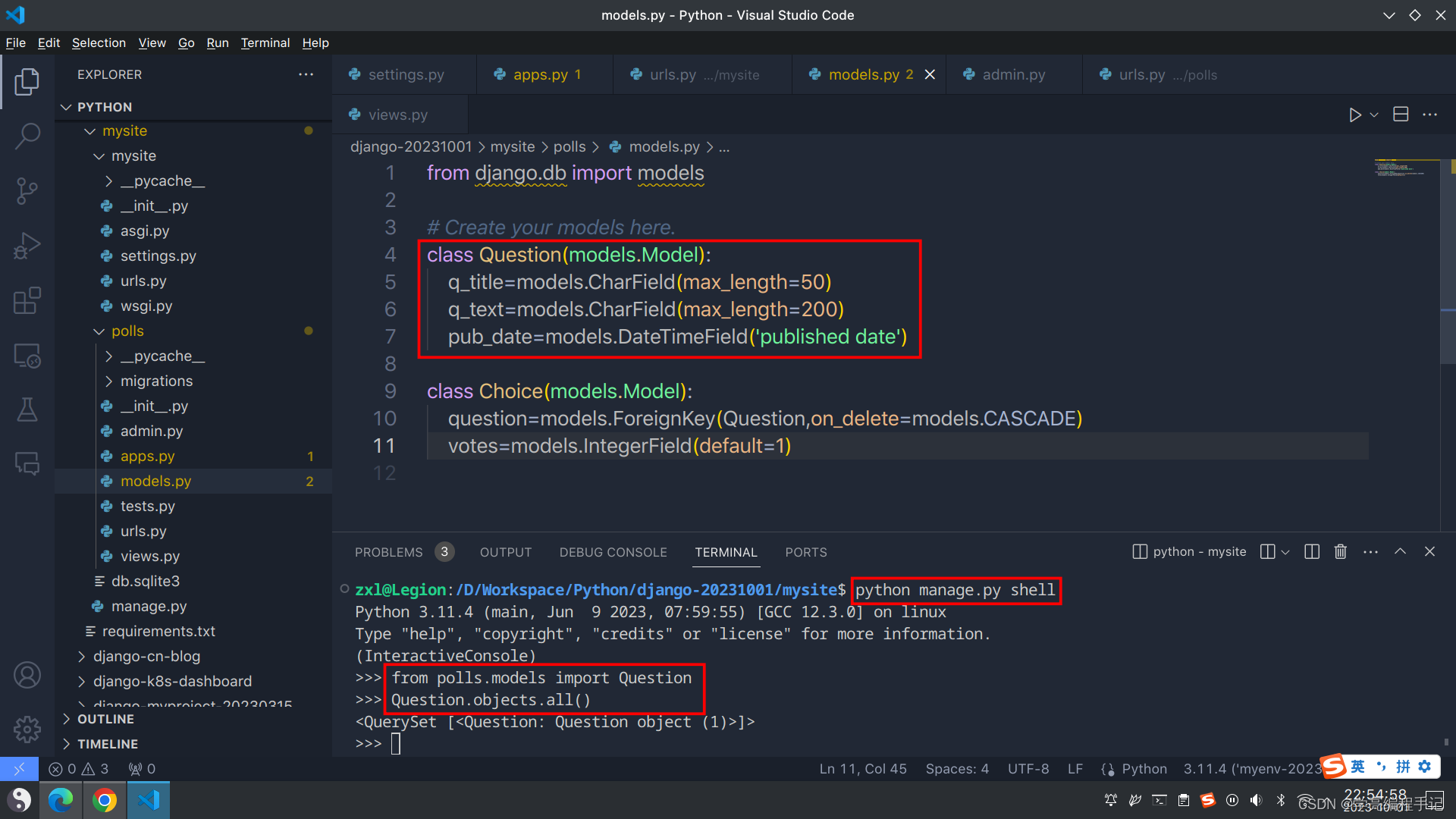
Task: Switch to the DEBUG CONSOLE tab
Action: [x=613, y=552]
